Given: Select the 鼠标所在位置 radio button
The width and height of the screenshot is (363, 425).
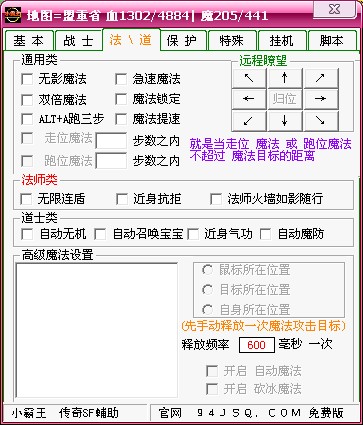Looking at the screenshot, I should tap(207, 270).
